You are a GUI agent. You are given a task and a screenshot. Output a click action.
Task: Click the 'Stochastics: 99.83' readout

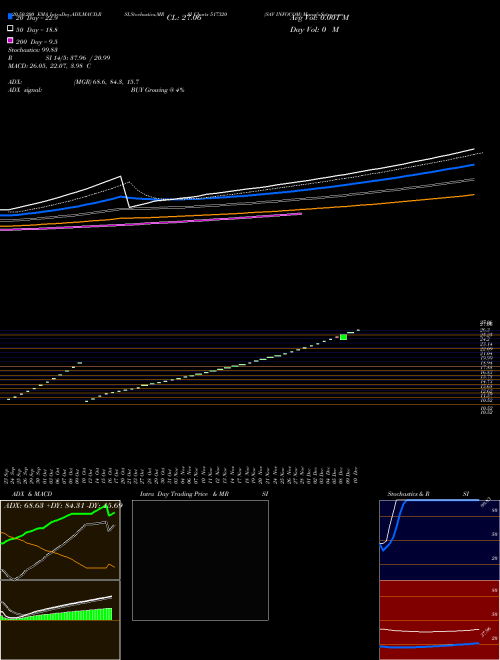click(x=33, y=50)
